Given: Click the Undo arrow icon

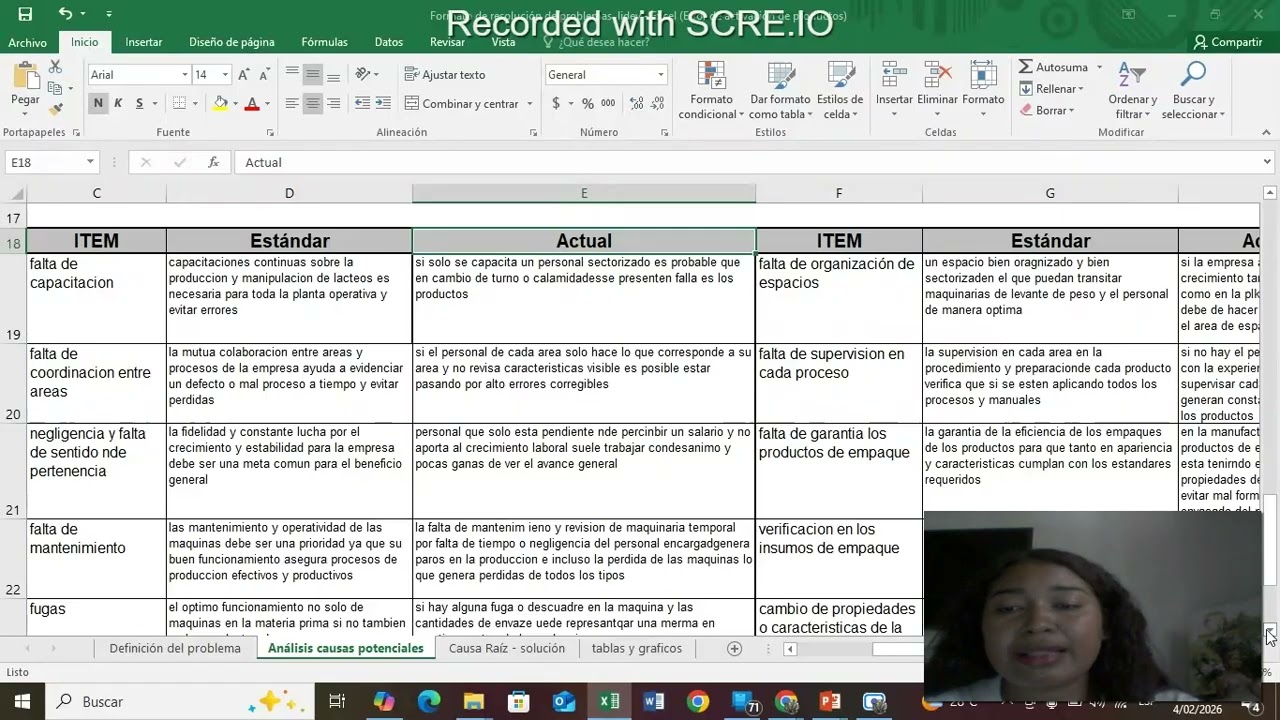Looking at the screenshot, I should [x=65, y=14].
